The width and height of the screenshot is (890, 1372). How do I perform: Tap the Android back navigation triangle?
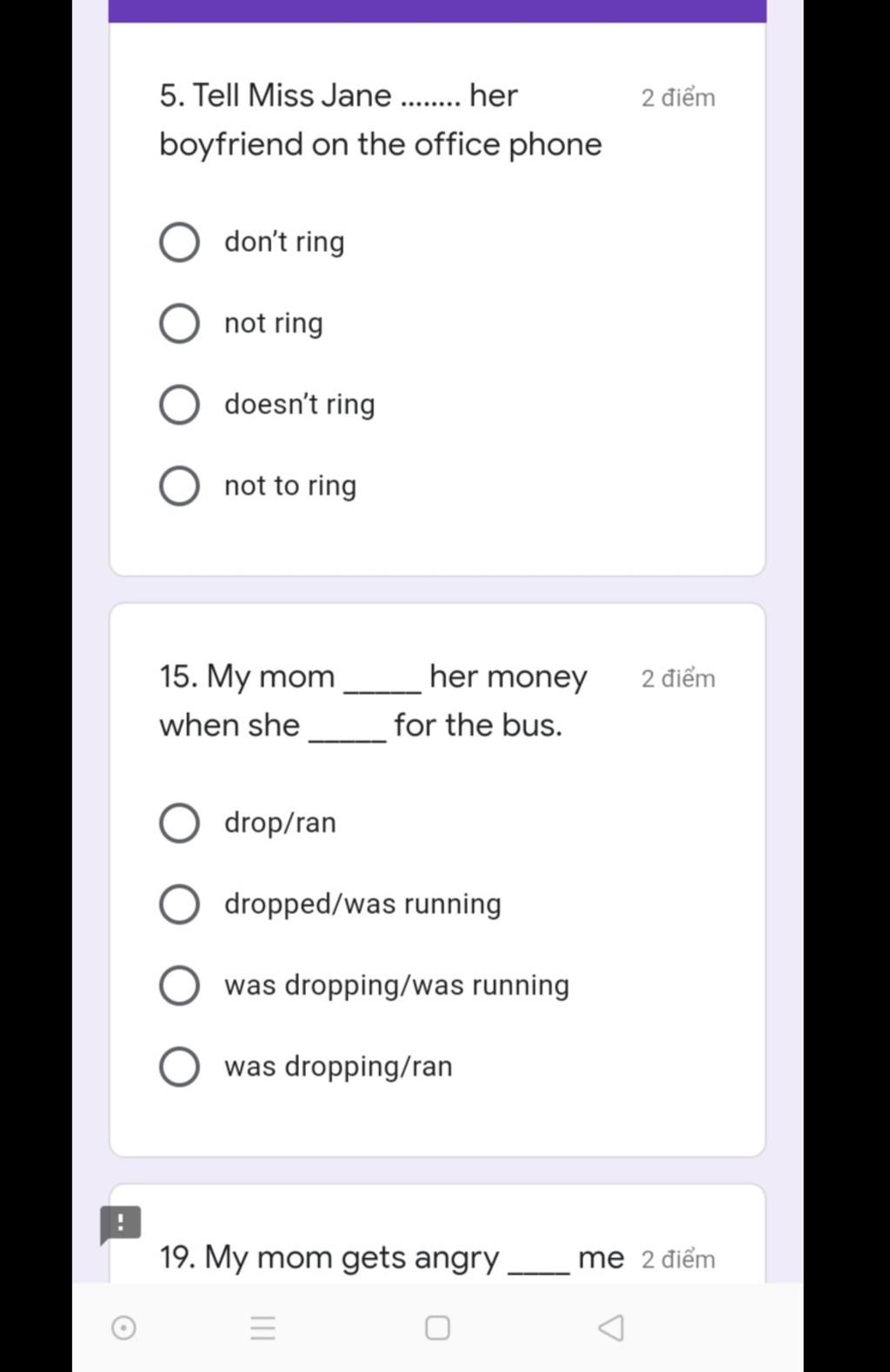611,1327
